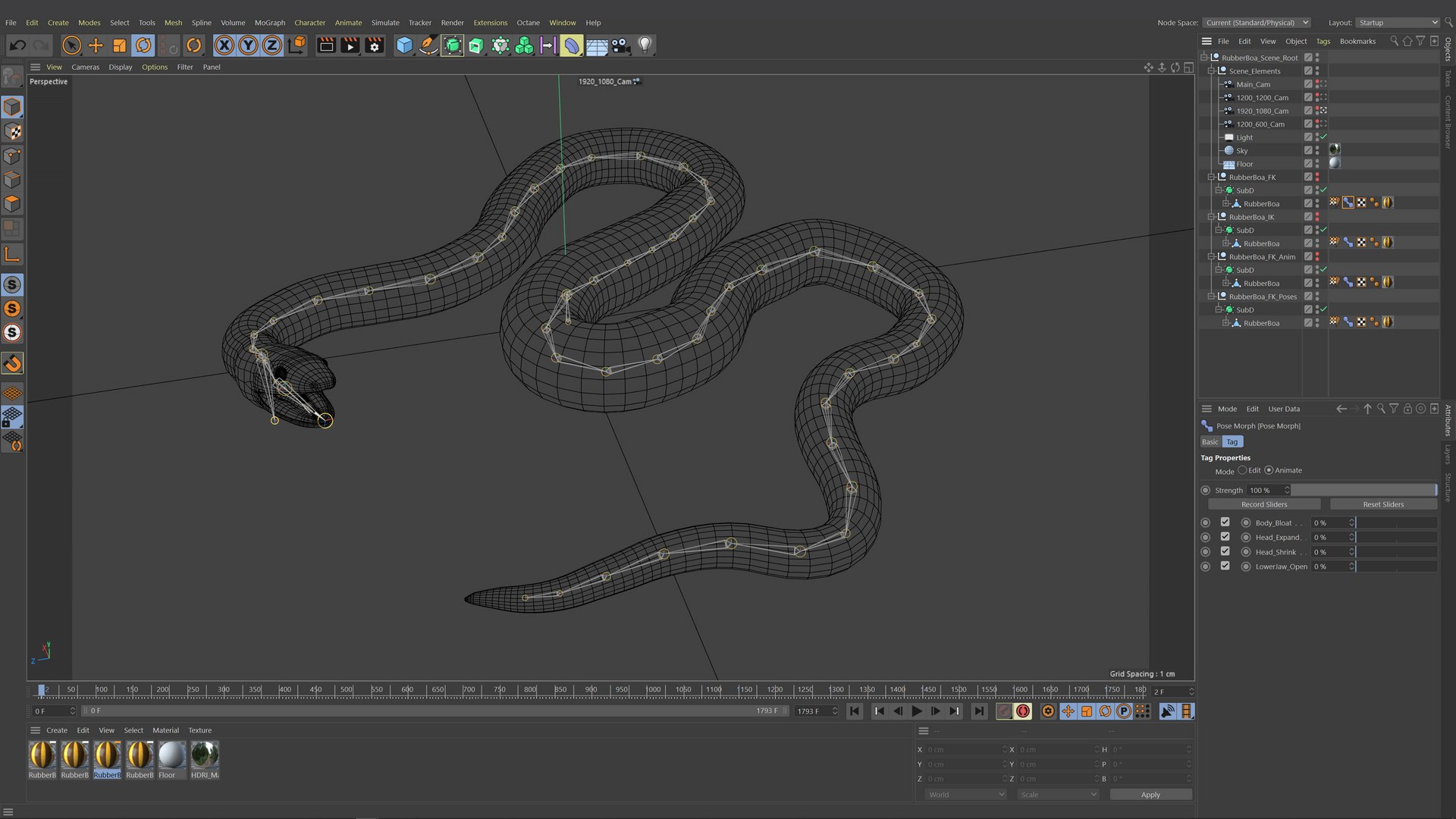The width and height of the screenshot is (1456, 819).
Task: Add a Cube primitive object
Action: tap(404, 45)
